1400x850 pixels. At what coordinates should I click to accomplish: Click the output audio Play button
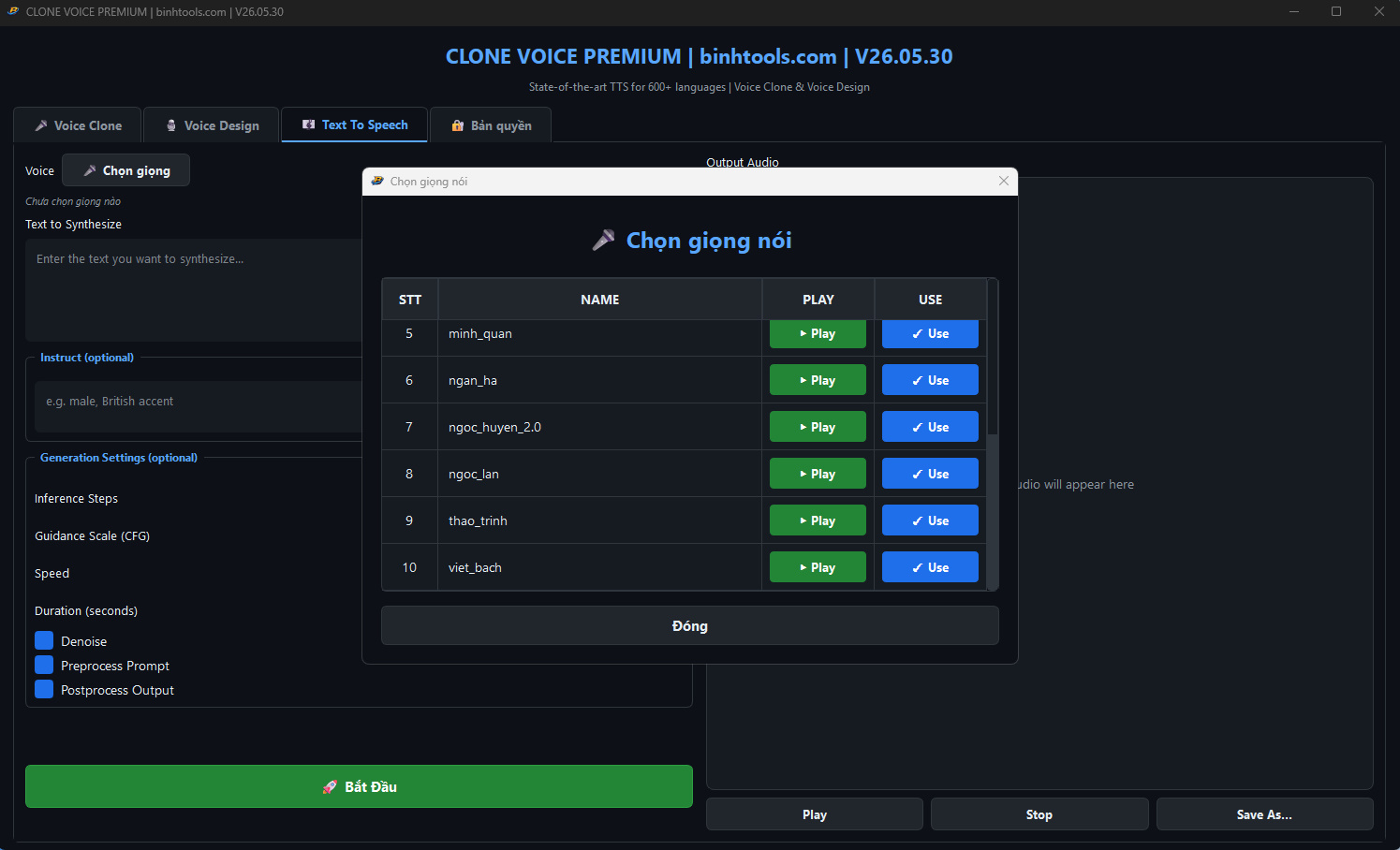click(x=815, y=814)
